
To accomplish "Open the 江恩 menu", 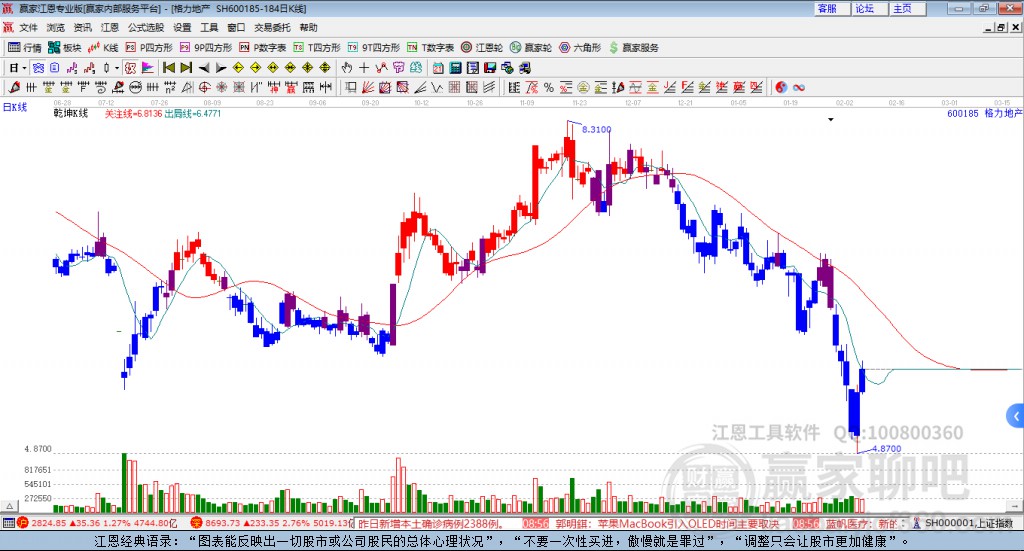I will [x=110, y=27].
